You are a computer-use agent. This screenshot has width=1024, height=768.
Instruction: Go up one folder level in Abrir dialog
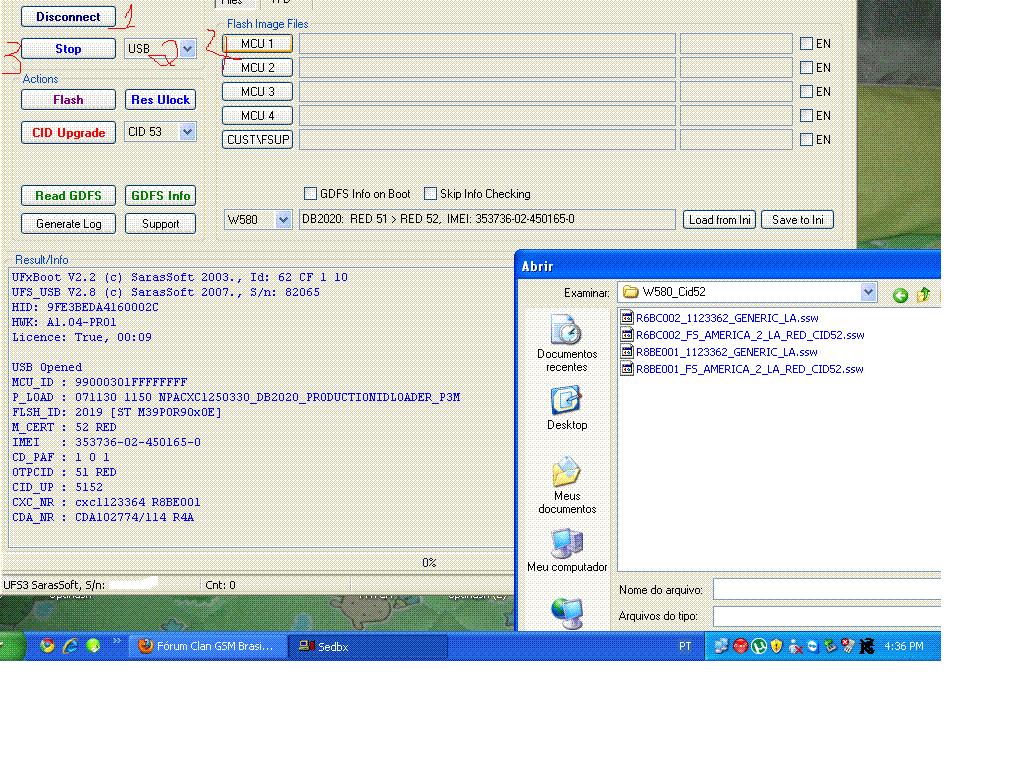click(x=923, y=295)
